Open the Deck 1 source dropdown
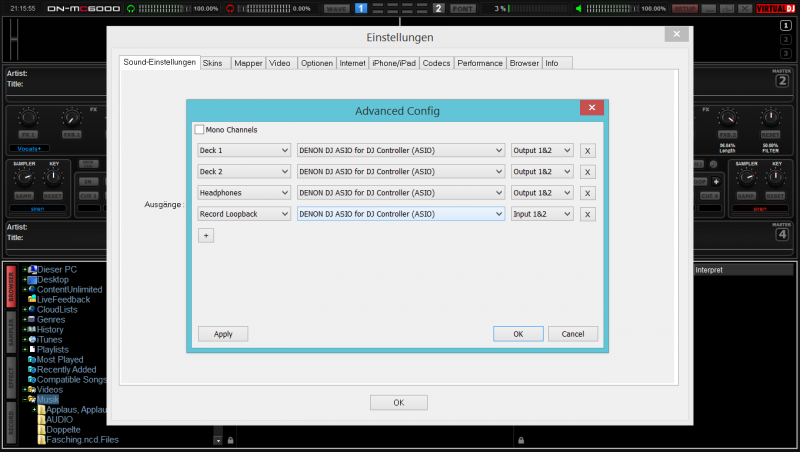 244,150
